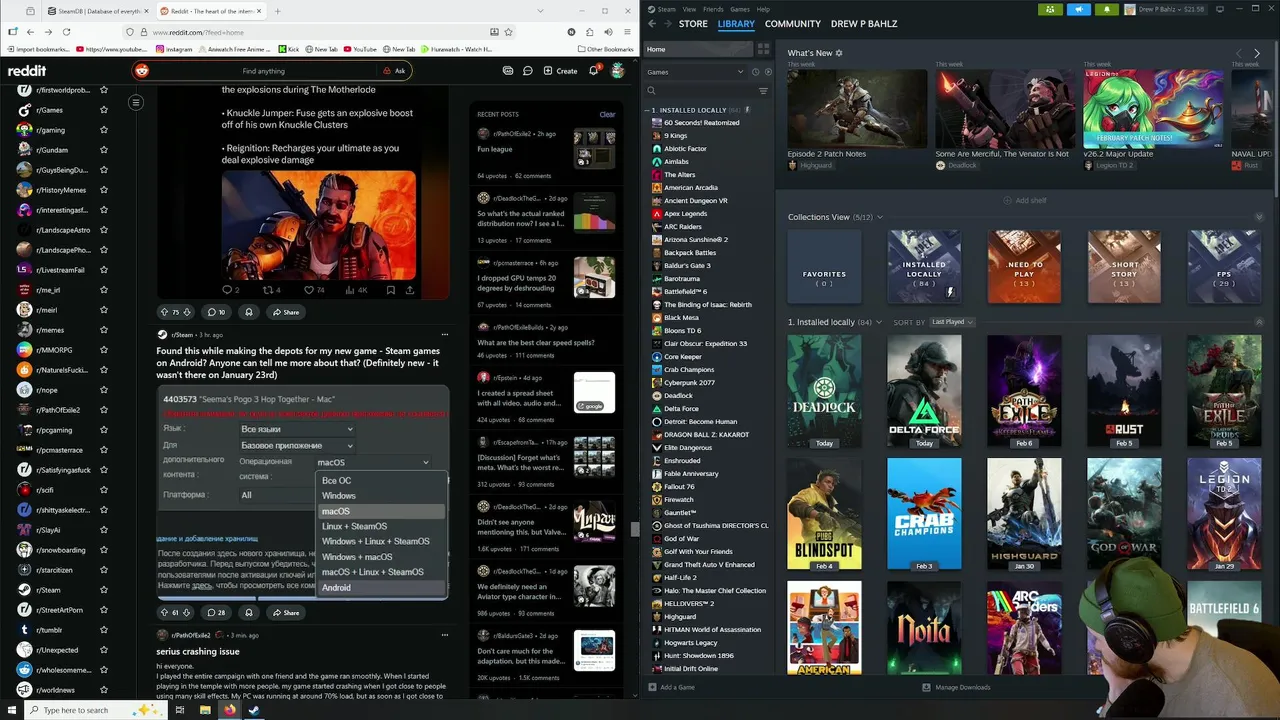The height and width of the screenshot is (720, 1280).
Task: Collapse Reddit sidebar with hamburger button
Action: (136, 102)
